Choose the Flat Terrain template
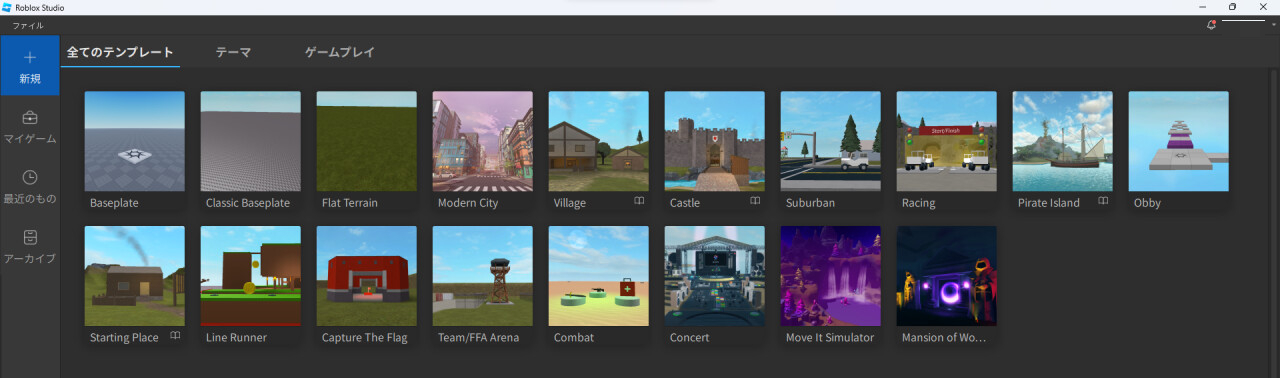Image resolution: width=1280 pixels, height=378 pixels. click(367, 141)
